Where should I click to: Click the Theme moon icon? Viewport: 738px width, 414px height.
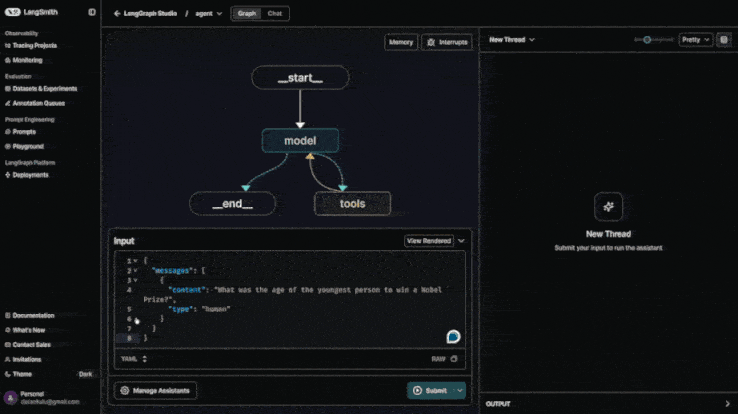[8, 374]
